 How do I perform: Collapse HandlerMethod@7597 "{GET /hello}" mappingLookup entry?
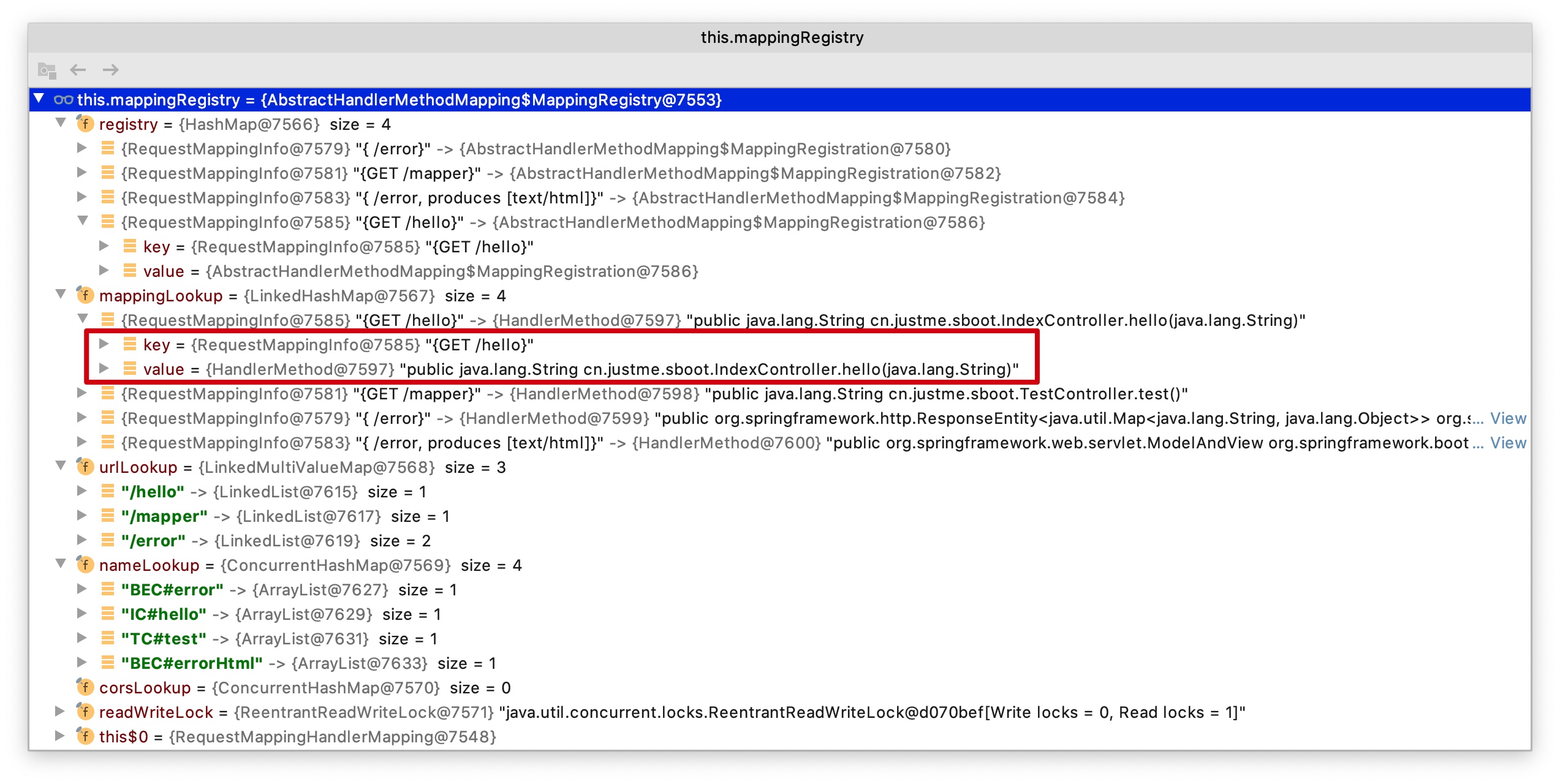(83, 319)
